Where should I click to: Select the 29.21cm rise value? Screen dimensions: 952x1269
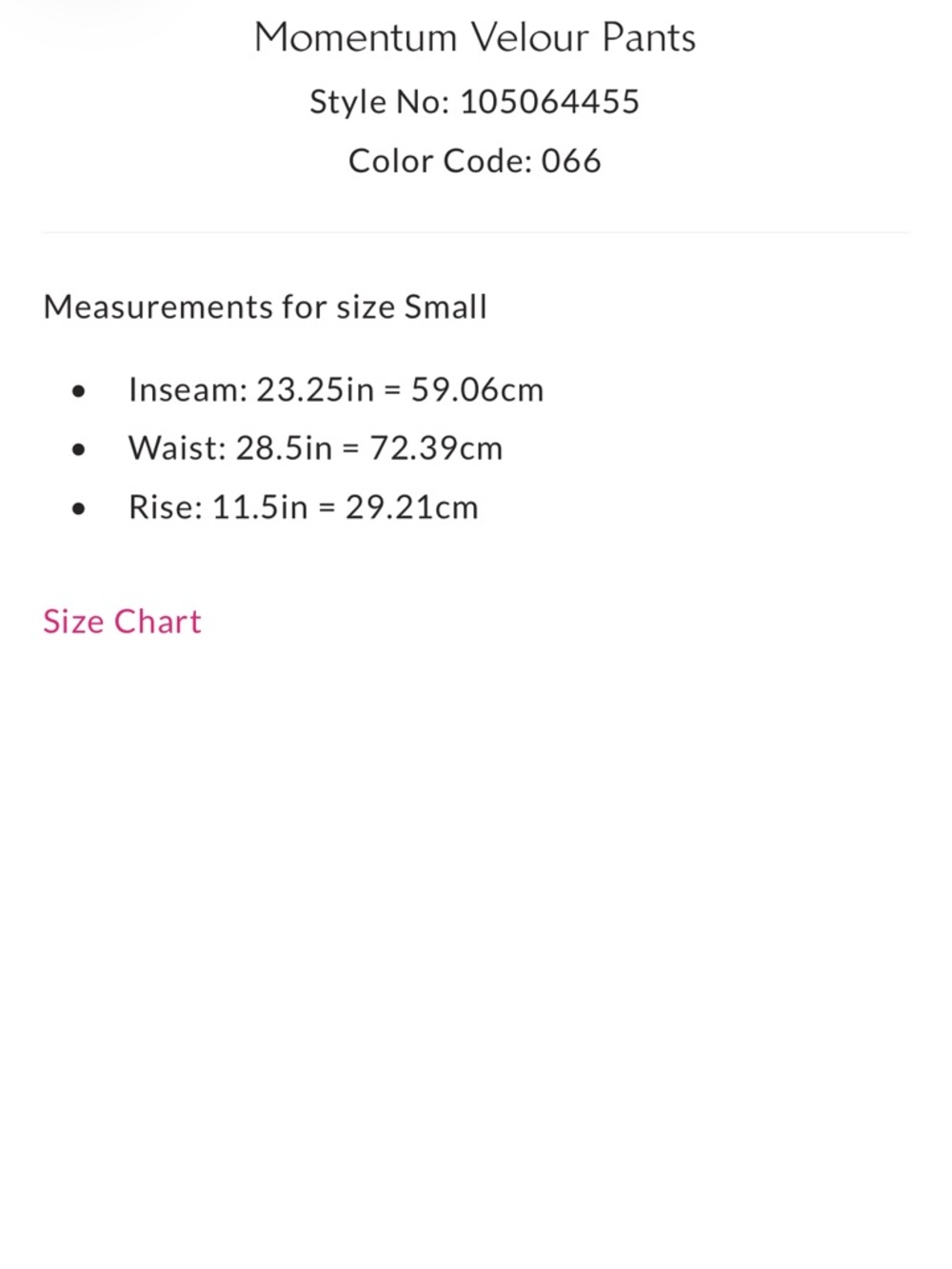click(411, 507)
